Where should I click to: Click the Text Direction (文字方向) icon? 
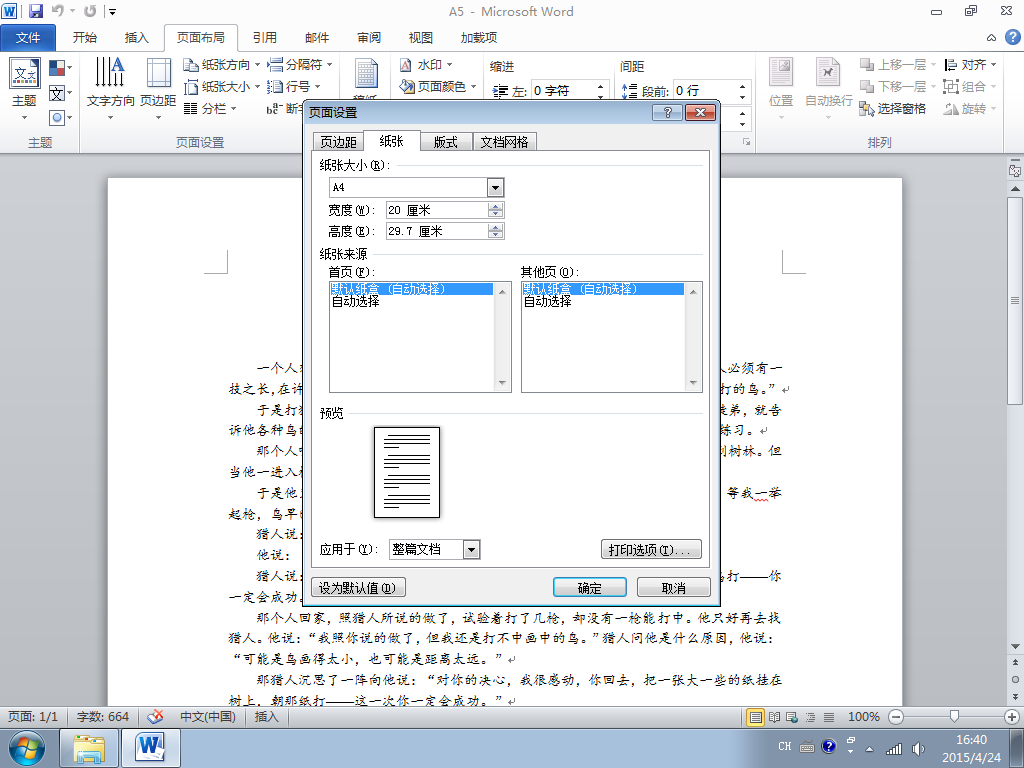(x=110, y=72)
